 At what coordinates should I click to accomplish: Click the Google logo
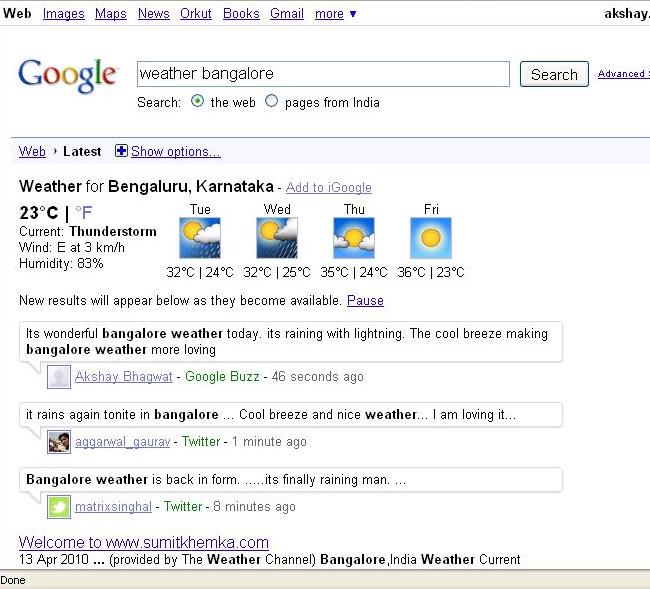[68, 75]
